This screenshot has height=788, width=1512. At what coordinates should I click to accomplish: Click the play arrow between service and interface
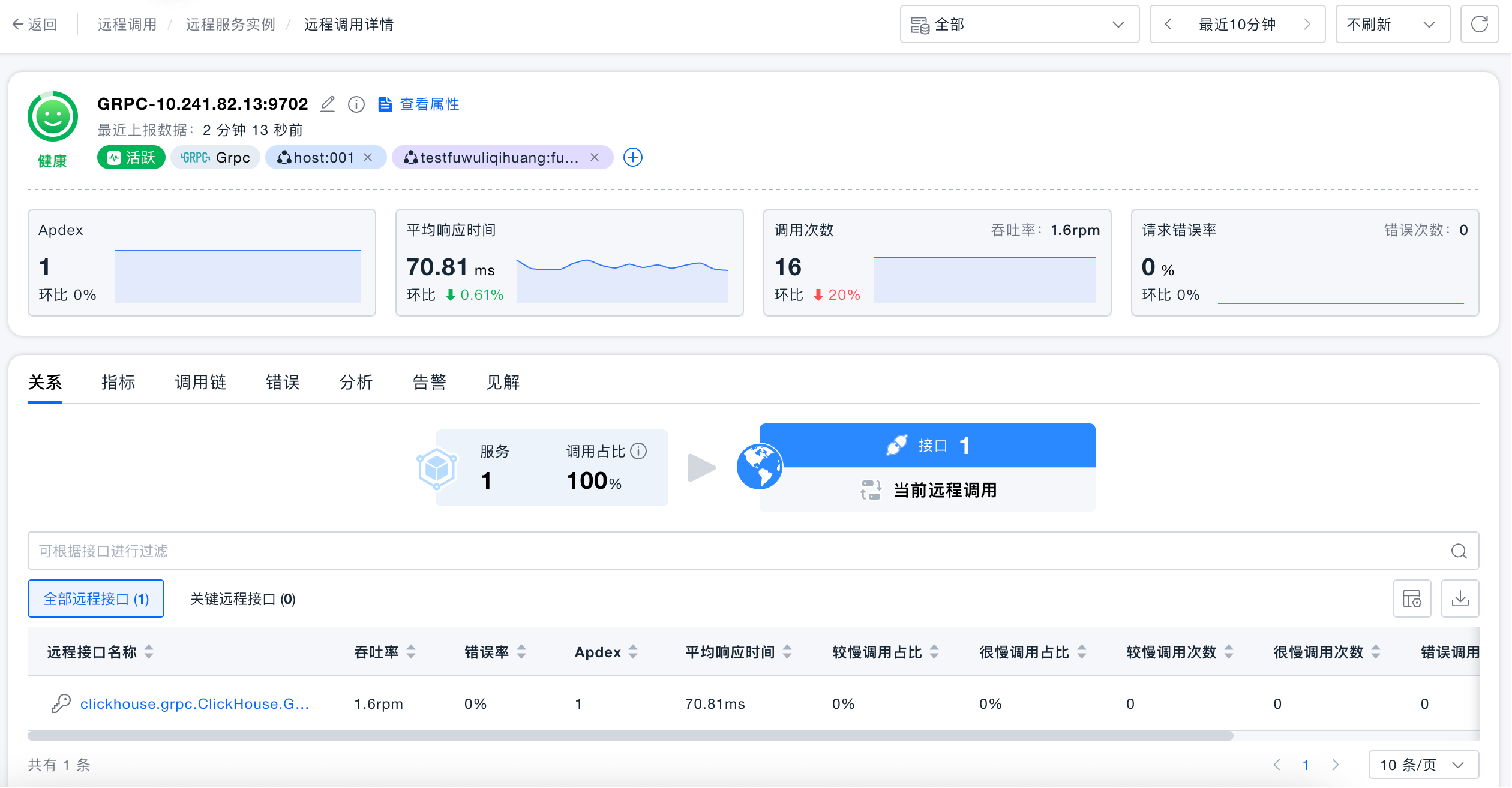(701, 468)
